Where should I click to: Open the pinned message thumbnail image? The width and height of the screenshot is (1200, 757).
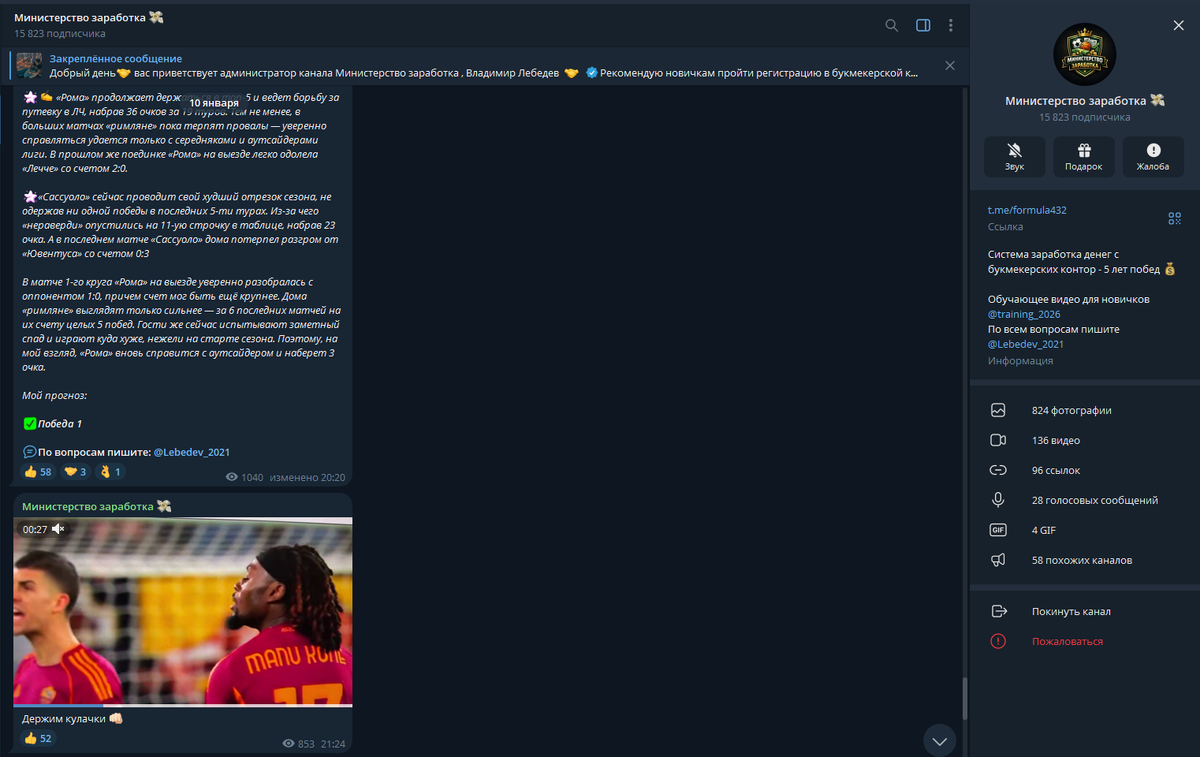[29, 66]
